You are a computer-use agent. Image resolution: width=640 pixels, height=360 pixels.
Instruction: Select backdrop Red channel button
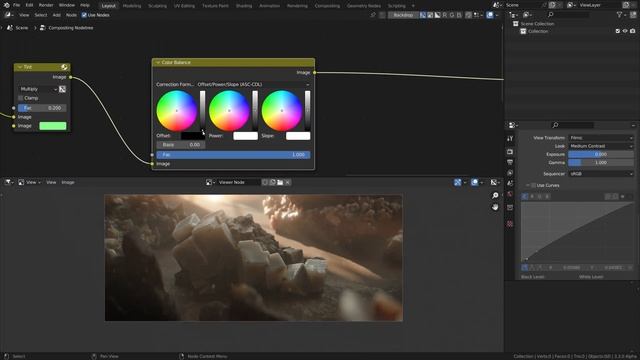tap(445, 15)
